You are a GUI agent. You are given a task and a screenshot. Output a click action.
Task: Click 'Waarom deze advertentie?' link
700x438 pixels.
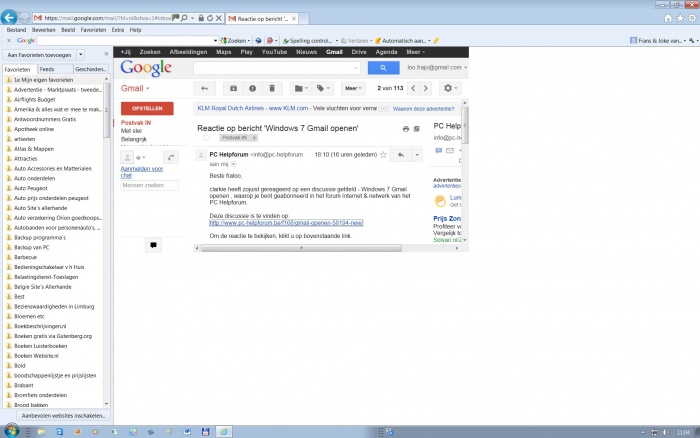(x=423, y=109)
